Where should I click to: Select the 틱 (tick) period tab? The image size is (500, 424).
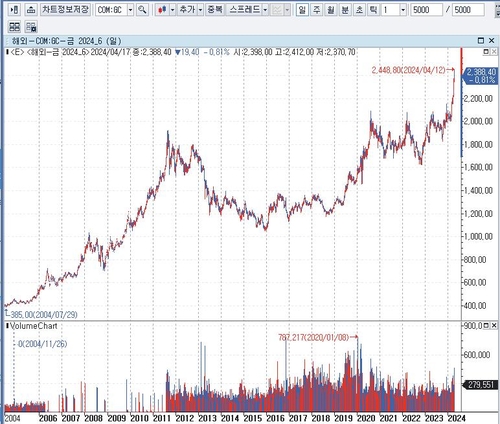[374, 10]
